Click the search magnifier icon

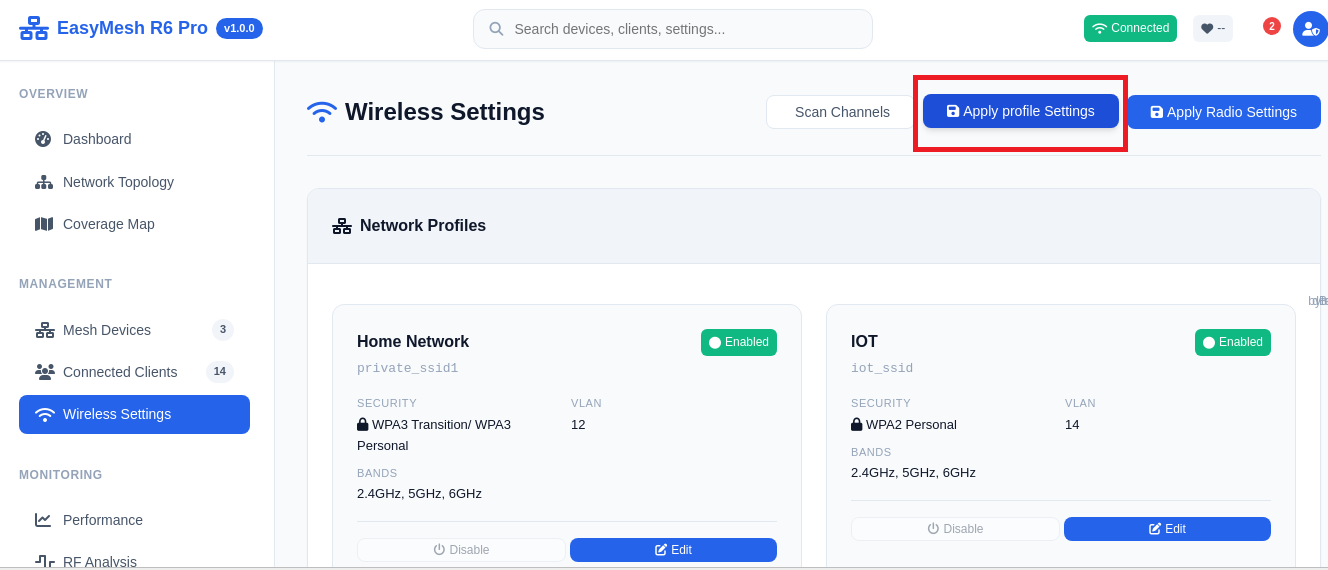tap(496, 29)
